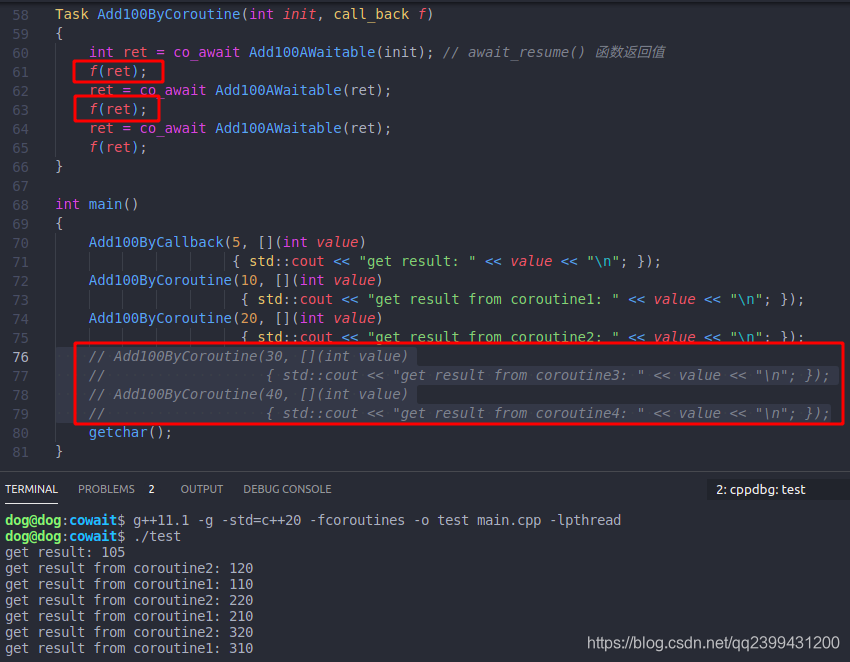Click commented 'coroutine4' cout line
850x662 pixels.
pos(459,413)
